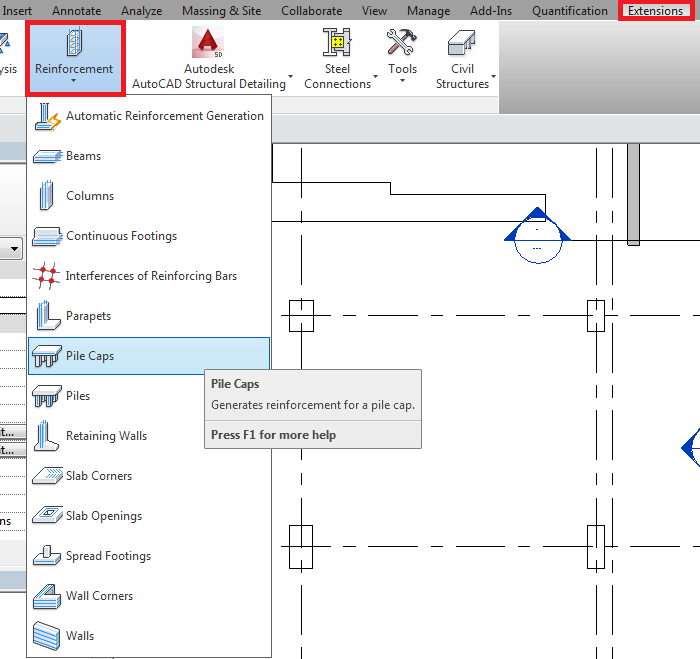Click the Autodesk AutoCAD Structural Detailing icon

click(208, 42)
